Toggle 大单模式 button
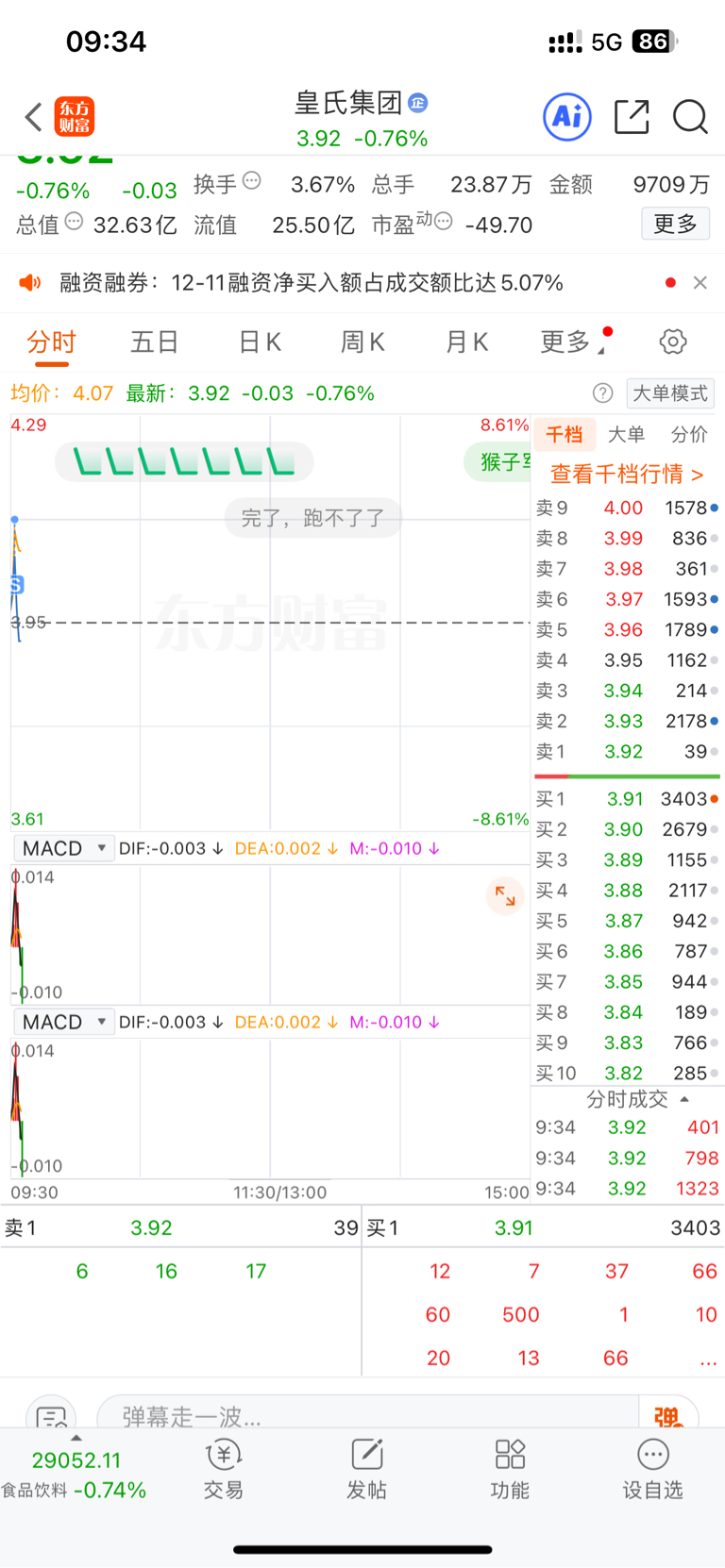This screenshot has height=1568, width=725. (x=670, y=393)
